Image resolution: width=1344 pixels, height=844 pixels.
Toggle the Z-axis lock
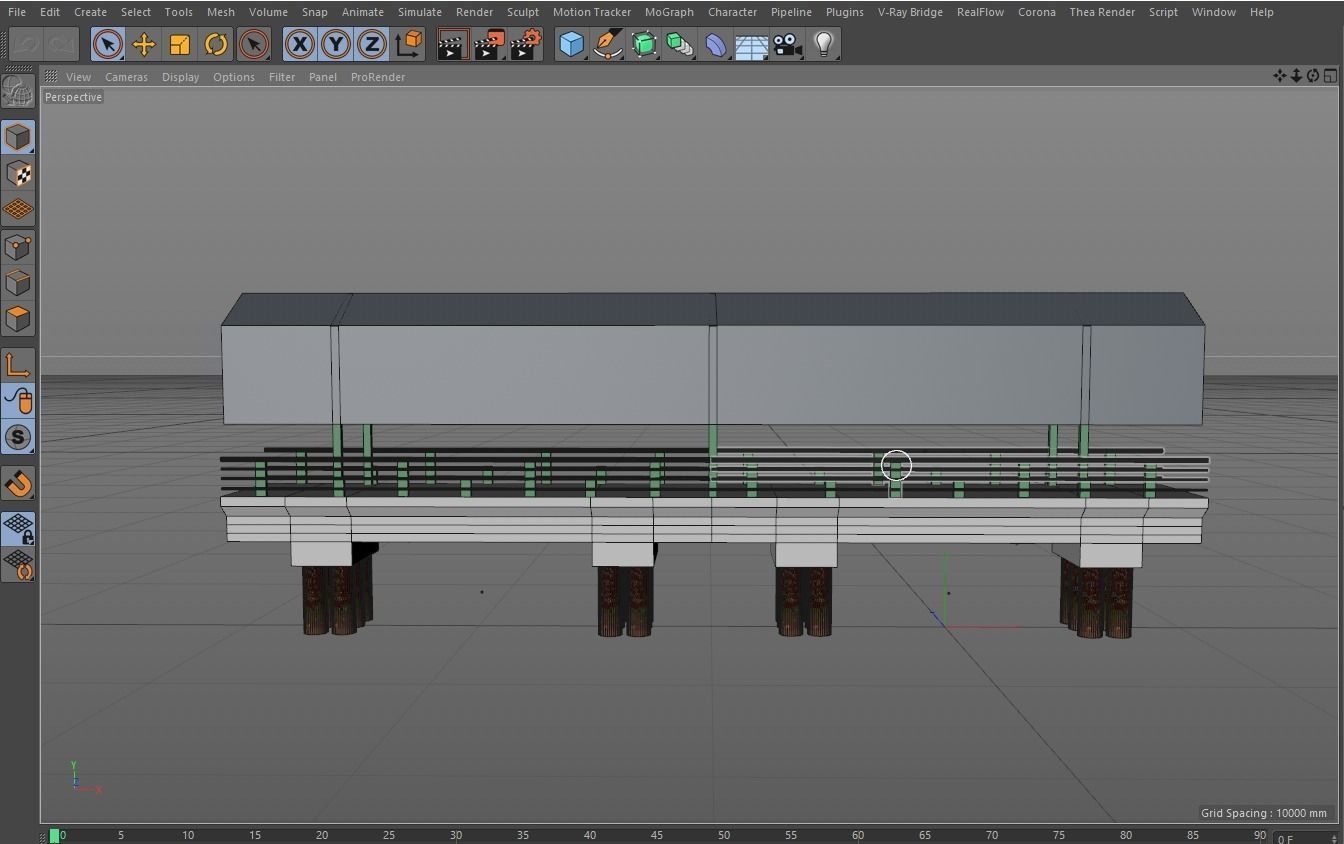click(372, 44)
